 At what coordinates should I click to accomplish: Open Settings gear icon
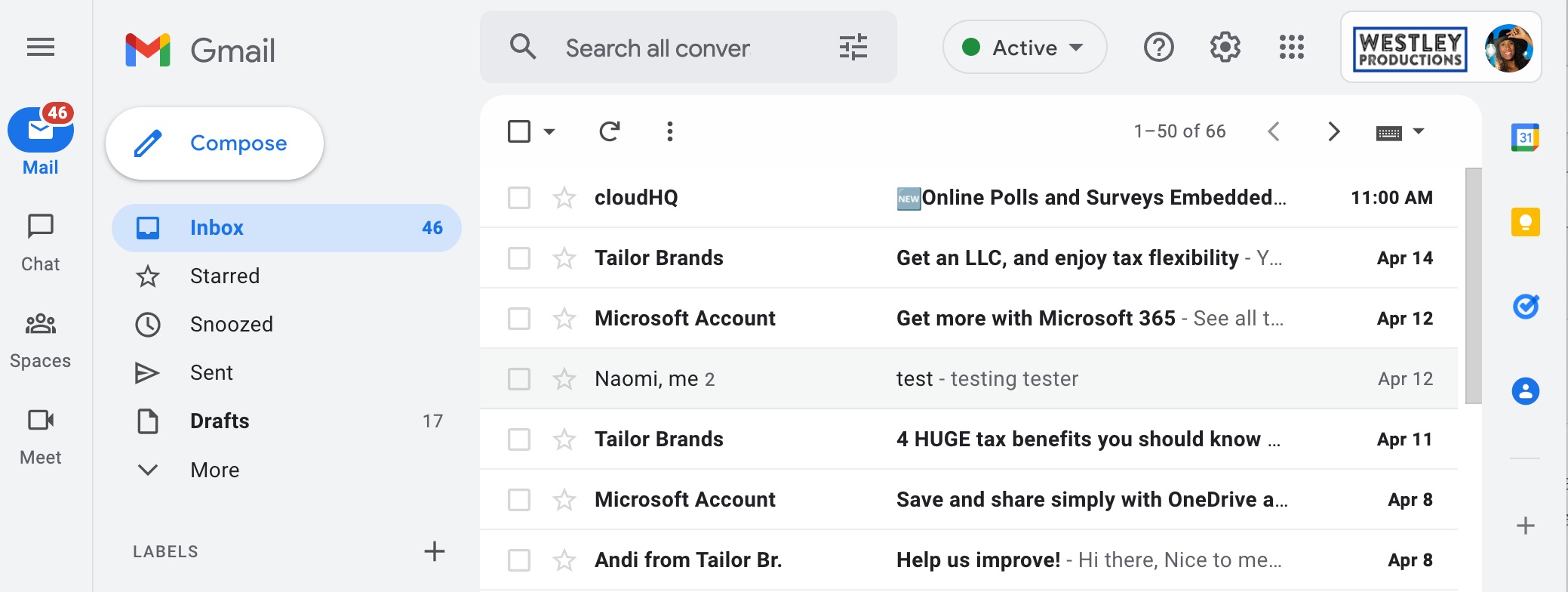pyautogui.click(x=1225, y=47)
